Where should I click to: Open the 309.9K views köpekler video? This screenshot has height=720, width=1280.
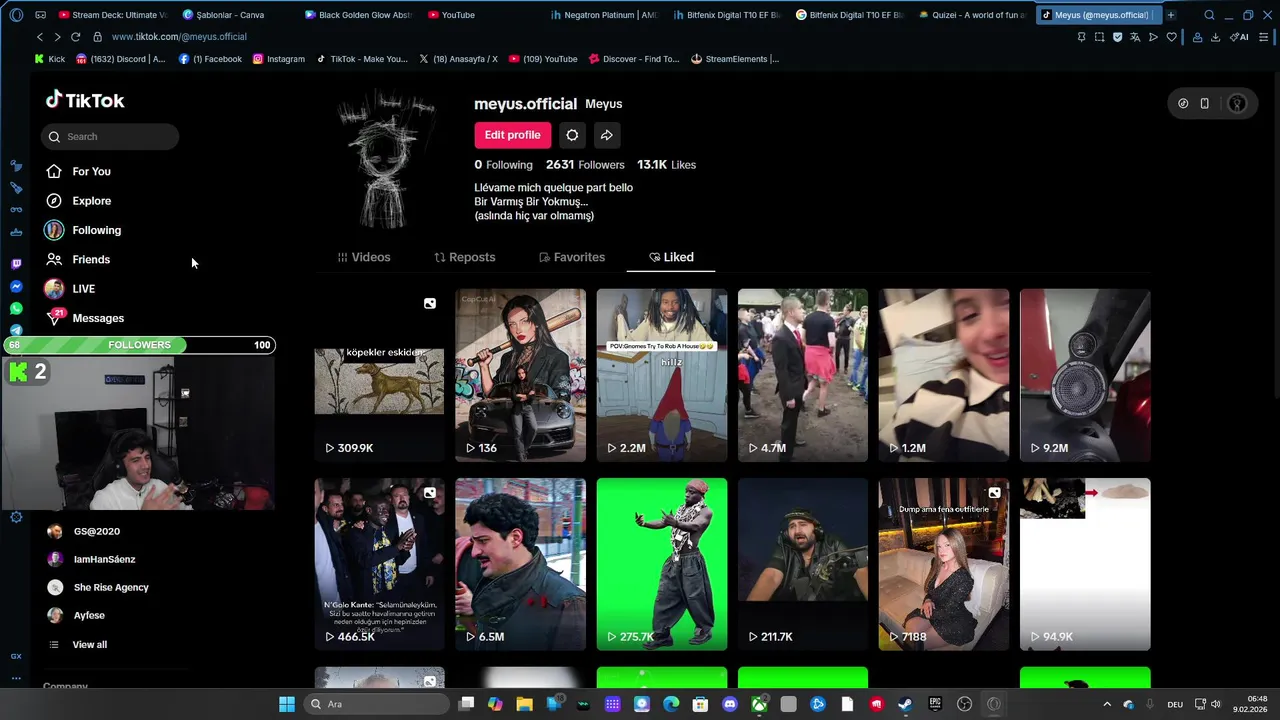(x=379, y=375)
